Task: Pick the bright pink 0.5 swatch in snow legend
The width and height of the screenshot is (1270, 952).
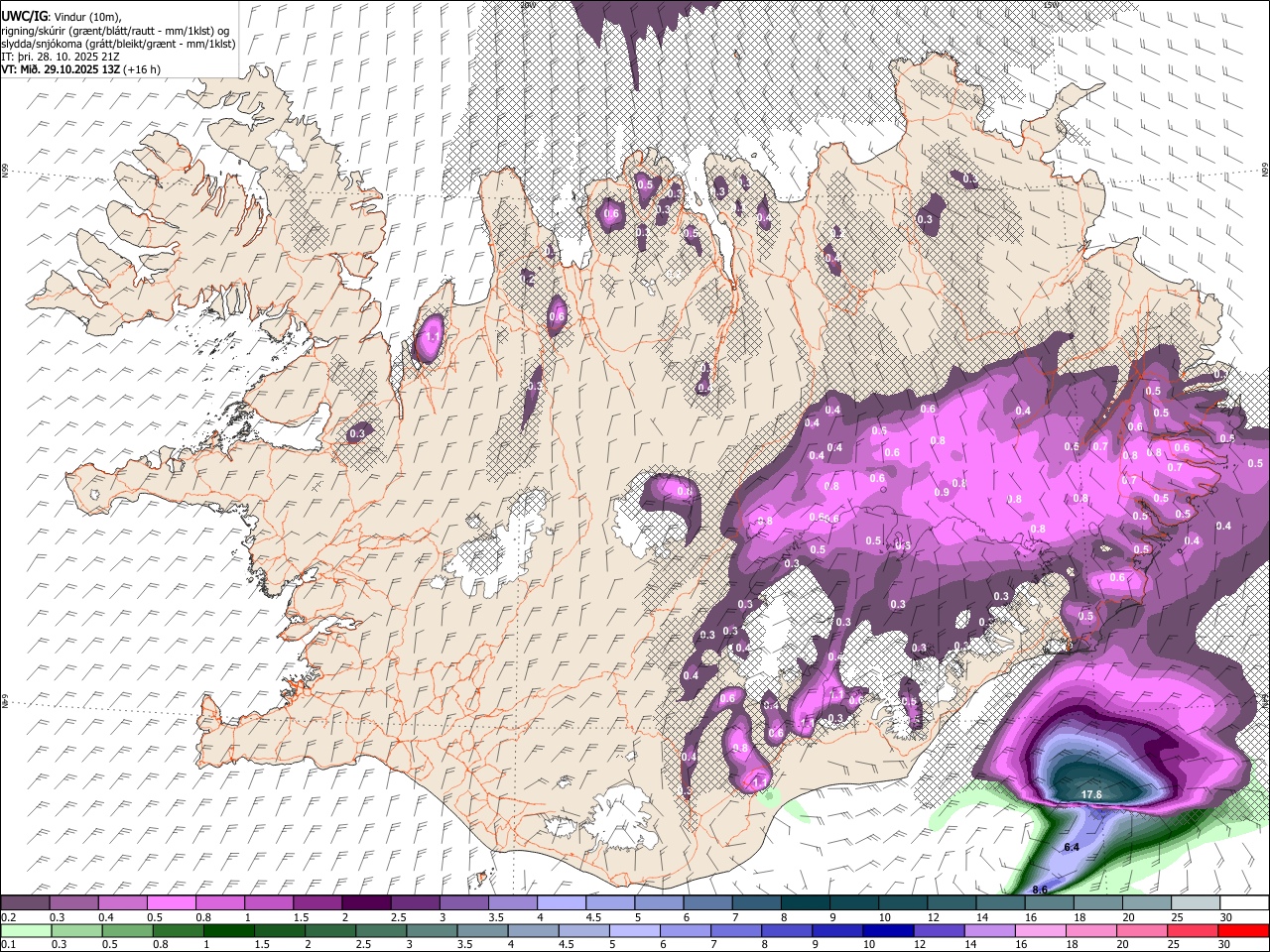Action: coord(171,902)
